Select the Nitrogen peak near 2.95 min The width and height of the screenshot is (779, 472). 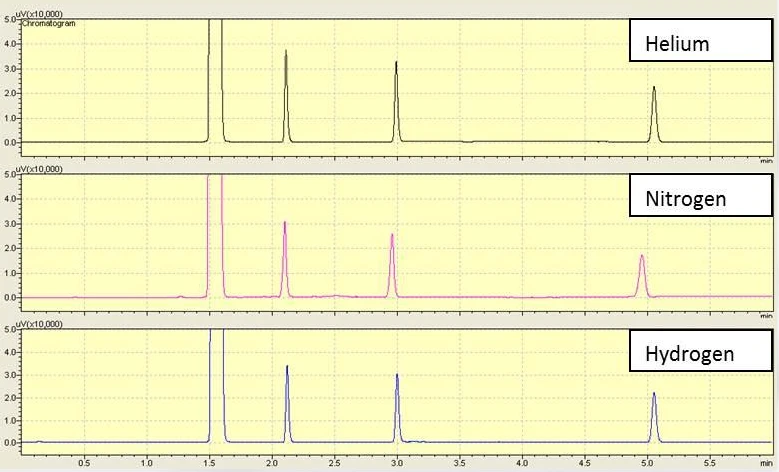(392, 265)
